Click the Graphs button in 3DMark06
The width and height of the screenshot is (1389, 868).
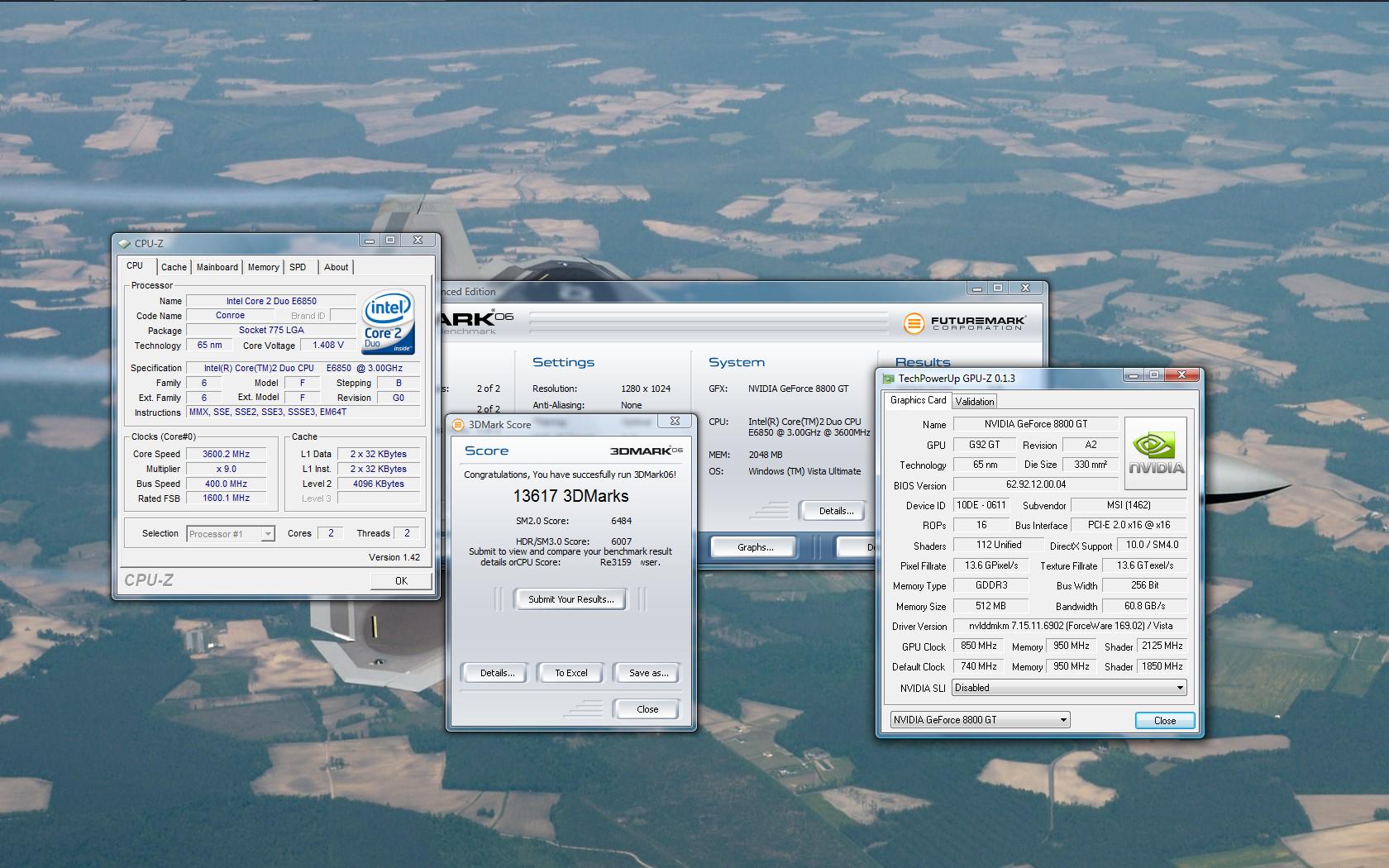click(x=755, y=547)
